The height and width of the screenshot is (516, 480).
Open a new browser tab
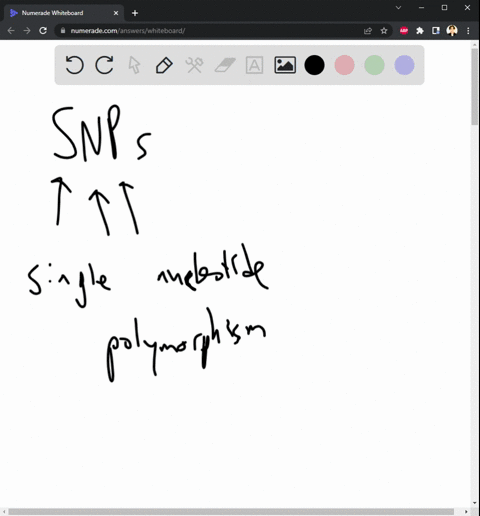[x=135, y=13]
